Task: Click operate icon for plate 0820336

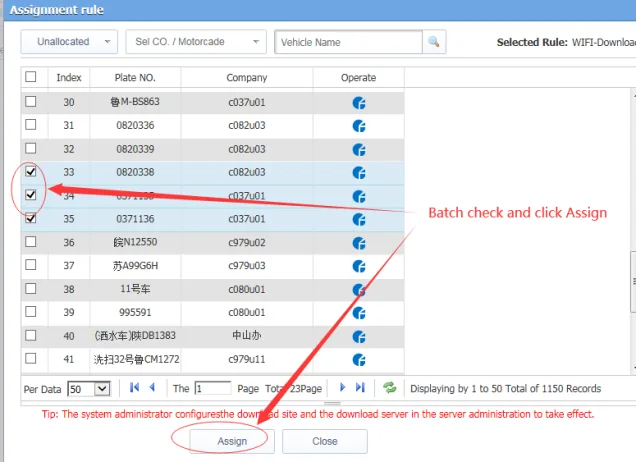Action: pyautogui.click(x=359, y=126)
